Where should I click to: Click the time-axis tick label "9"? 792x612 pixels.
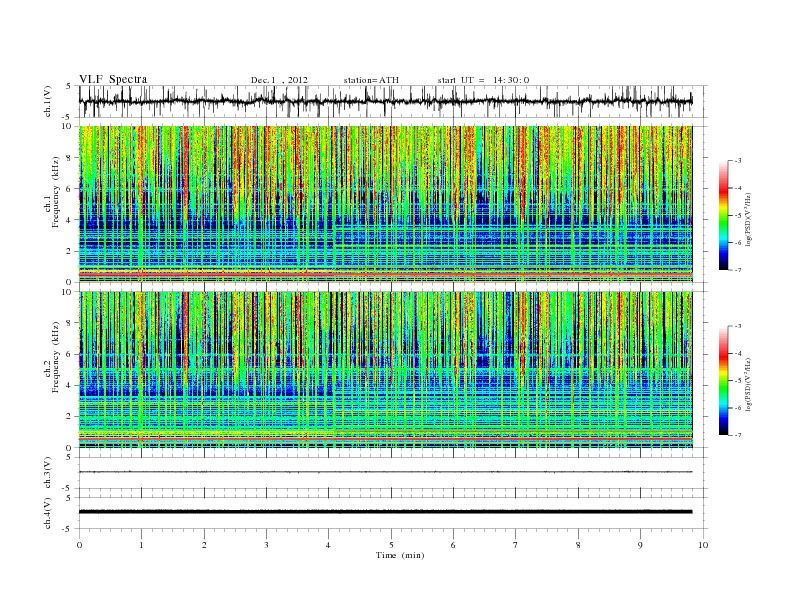tap(640, 545)
